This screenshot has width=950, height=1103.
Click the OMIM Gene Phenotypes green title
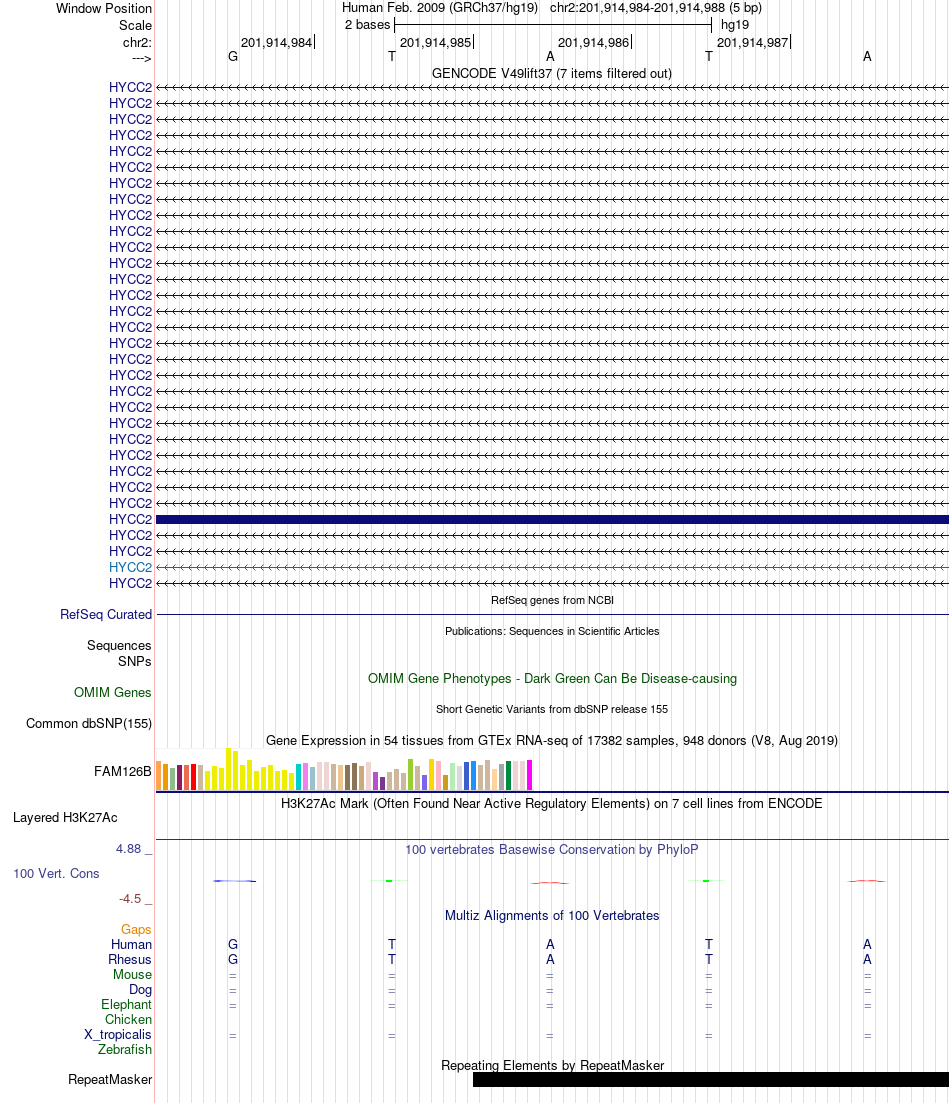(552, 678)
